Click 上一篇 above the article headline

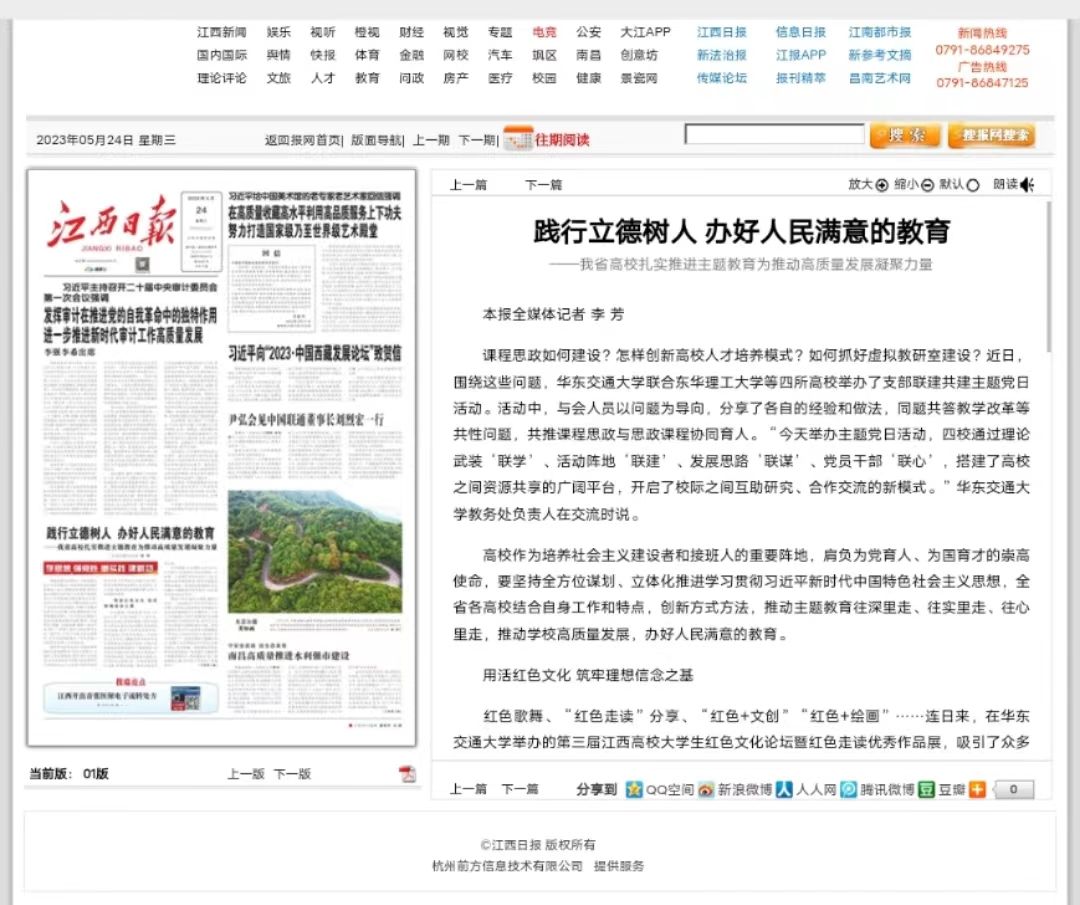(468, 185)
